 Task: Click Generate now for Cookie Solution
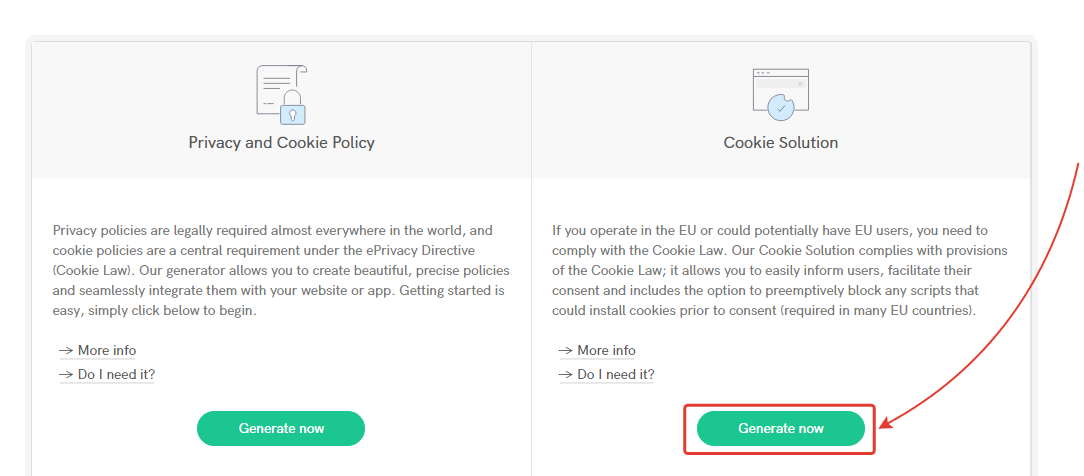click(x=781, y=428)
